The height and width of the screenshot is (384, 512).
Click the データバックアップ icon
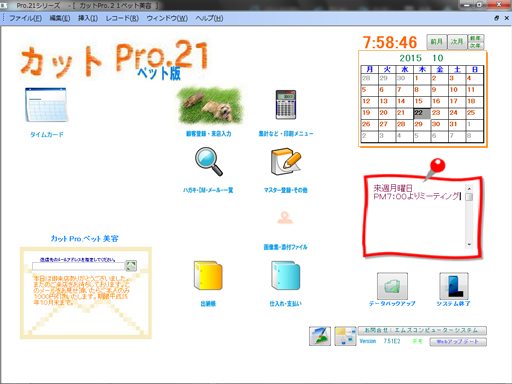click(x=392, y=286)
